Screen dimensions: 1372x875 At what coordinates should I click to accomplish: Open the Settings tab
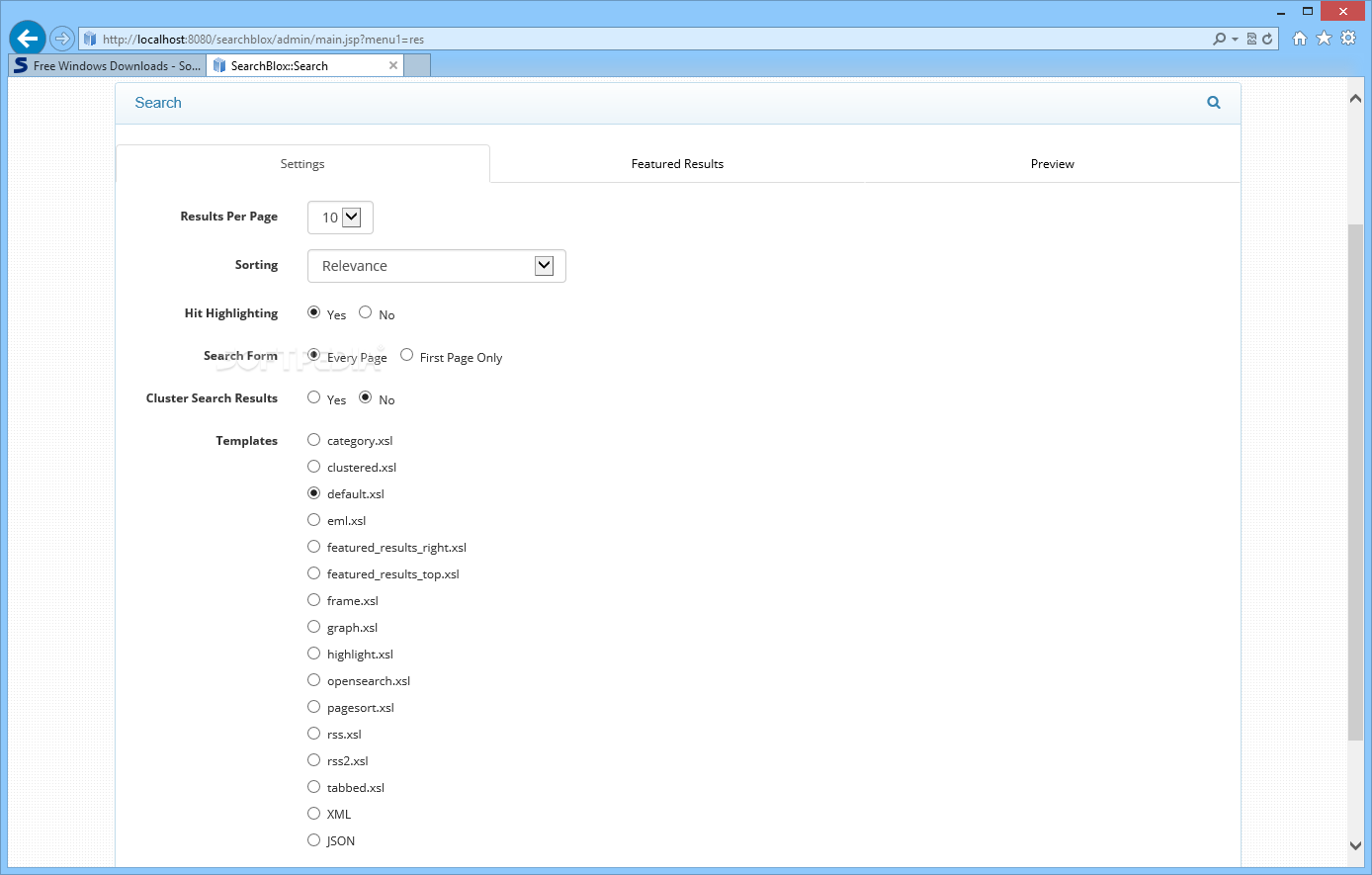pos(302,164)
